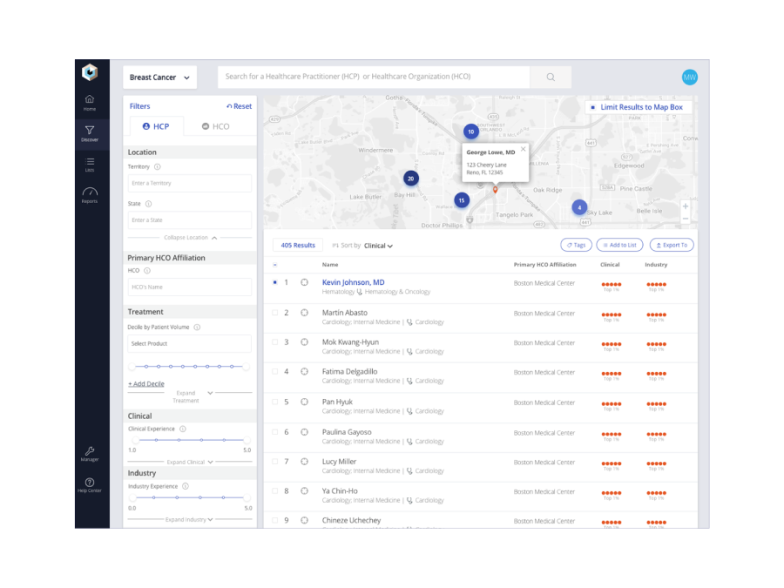The width and height of the screenshot is (784, 588).
Task: Click the Add Decile link
Action: click(146, 384)
